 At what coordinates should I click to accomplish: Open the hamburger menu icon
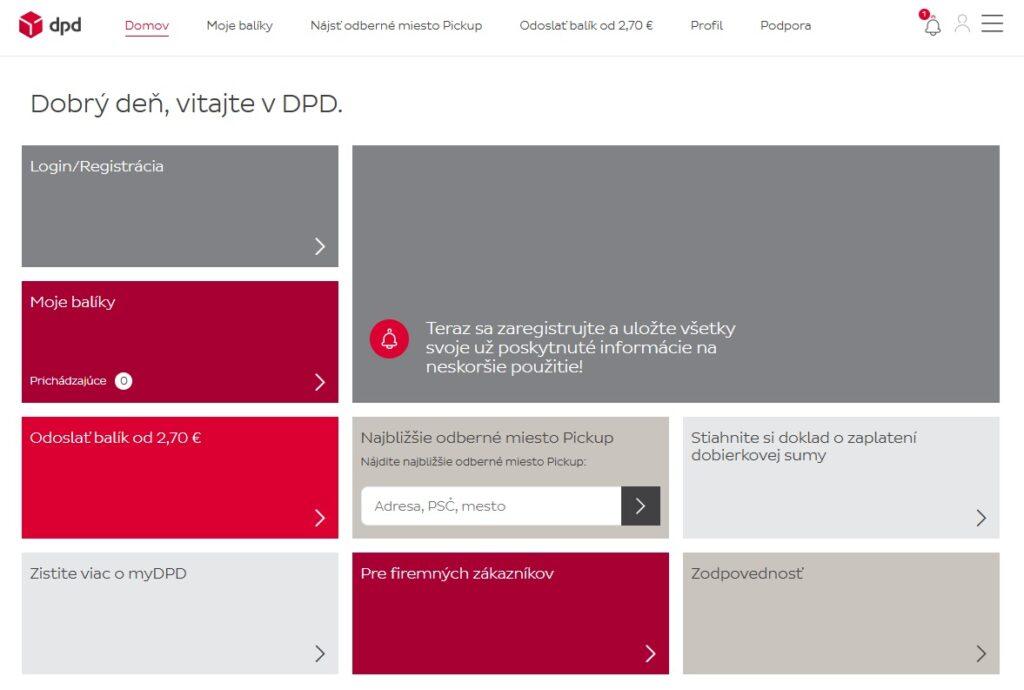[992, 24]
